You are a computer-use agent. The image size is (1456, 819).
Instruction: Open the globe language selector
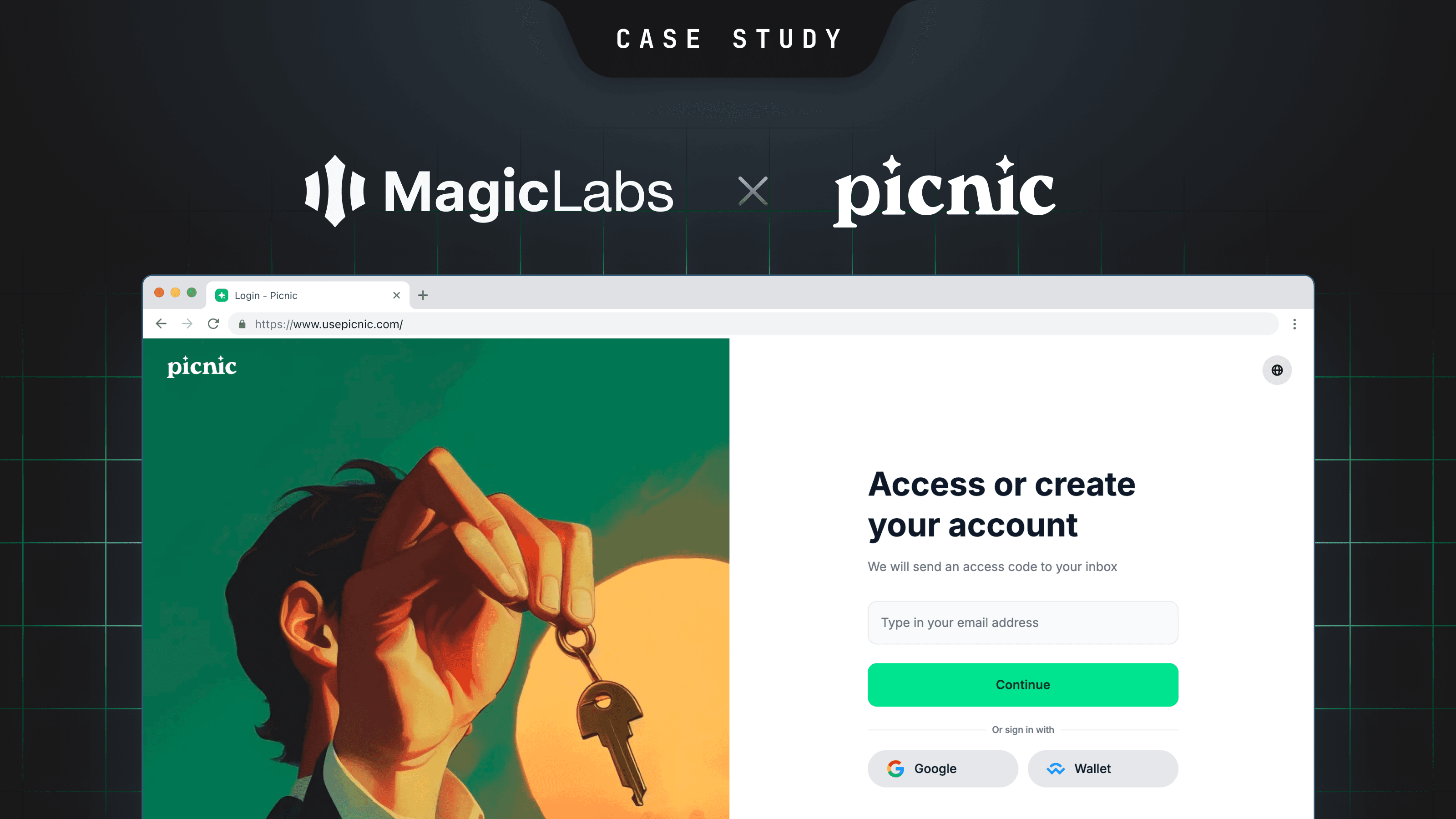(1277, 370)
